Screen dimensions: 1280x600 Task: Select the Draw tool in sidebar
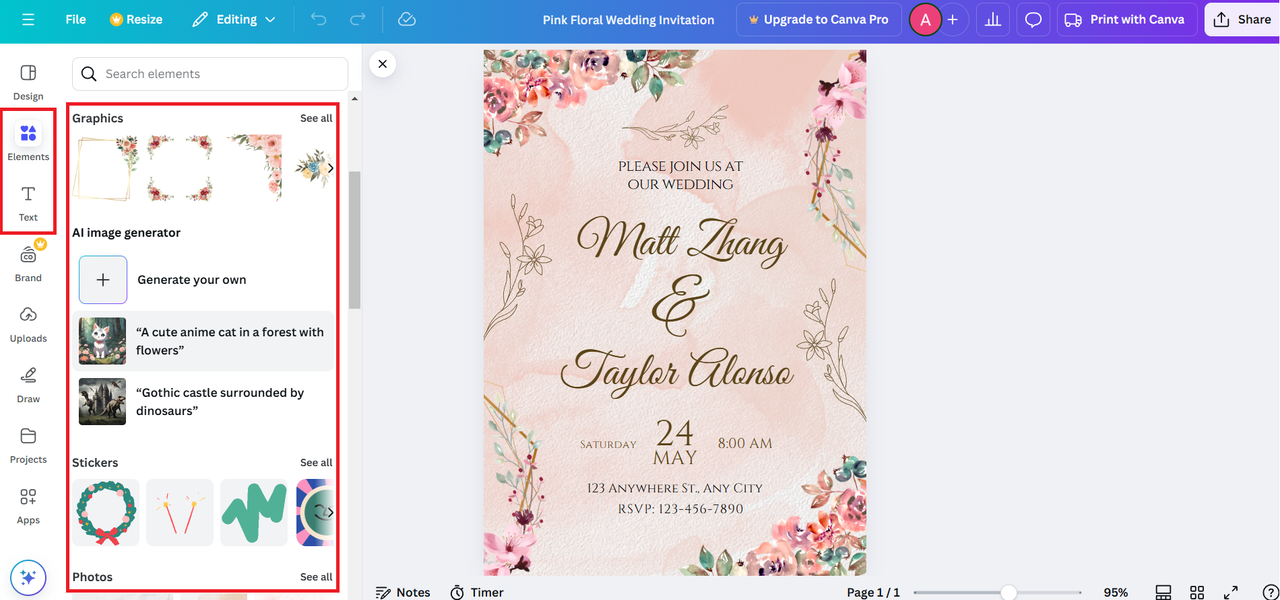point(28,385)
